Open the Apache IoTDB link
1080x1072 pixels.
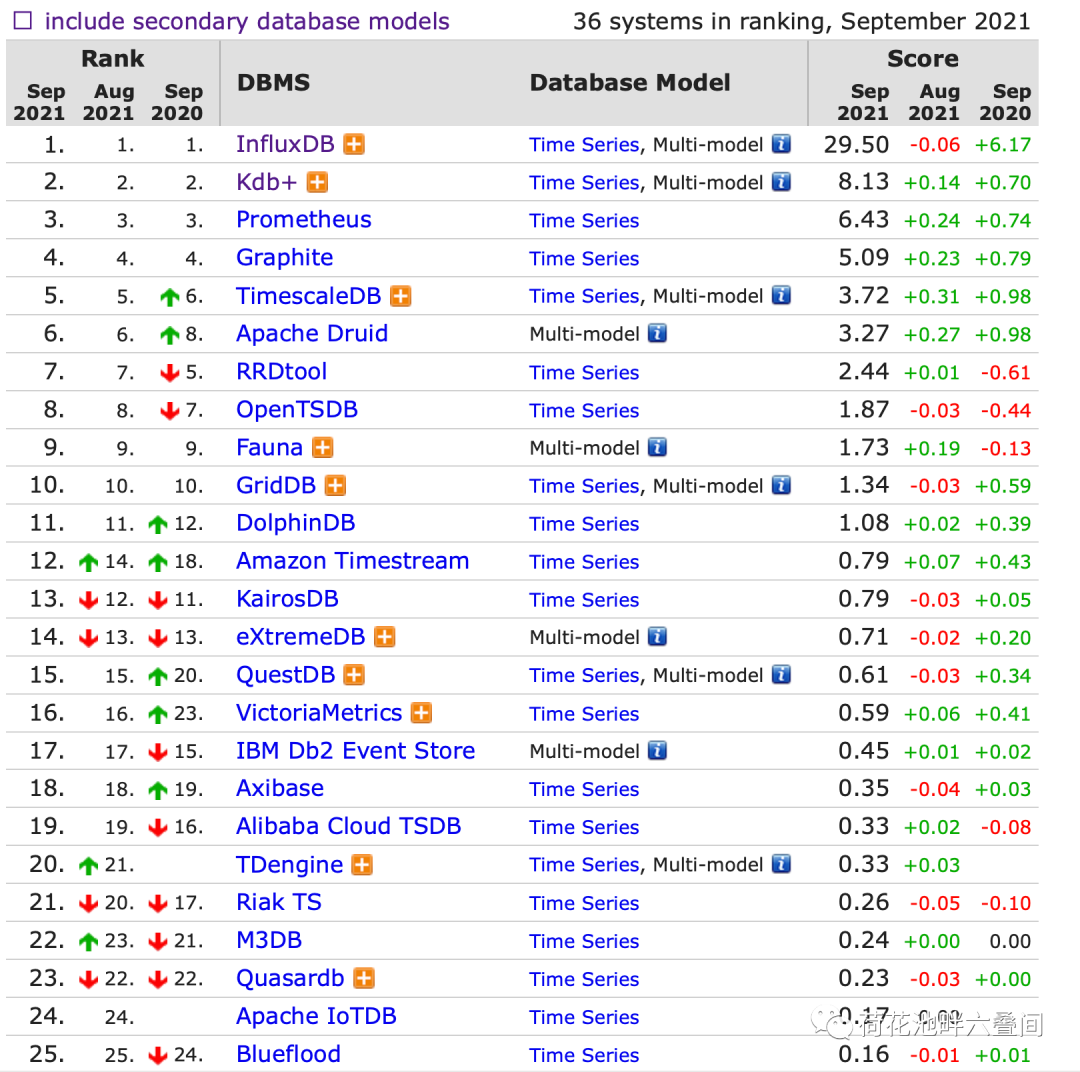316,1016
